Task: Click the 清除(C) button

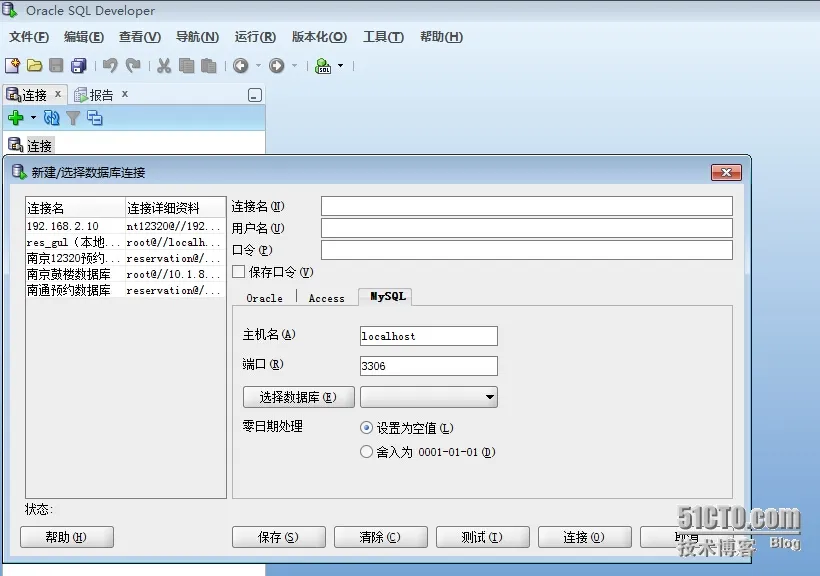Action: click(x=380, y=537)
